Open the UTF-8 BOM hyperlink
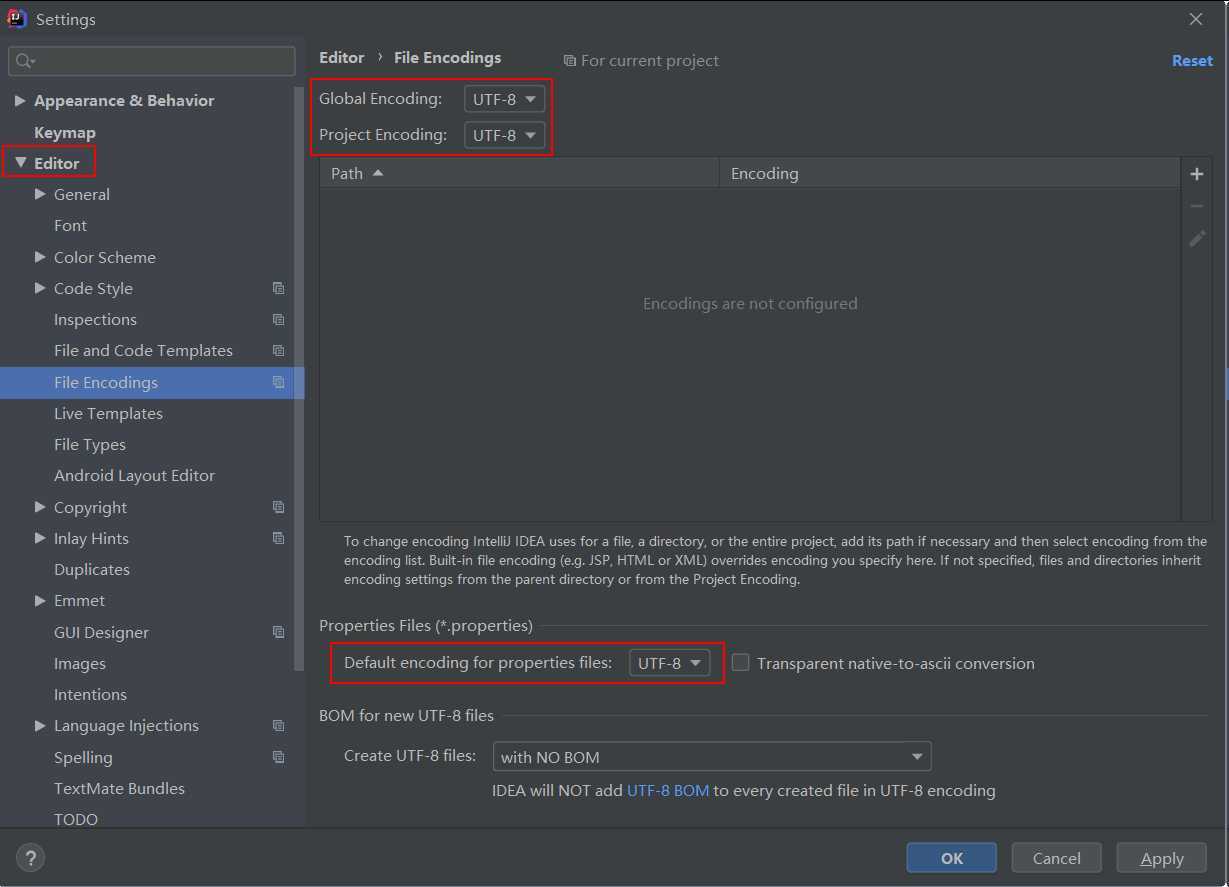Image resolution: width=1229 pixels, height=887 pixels. tap(668, 791)
